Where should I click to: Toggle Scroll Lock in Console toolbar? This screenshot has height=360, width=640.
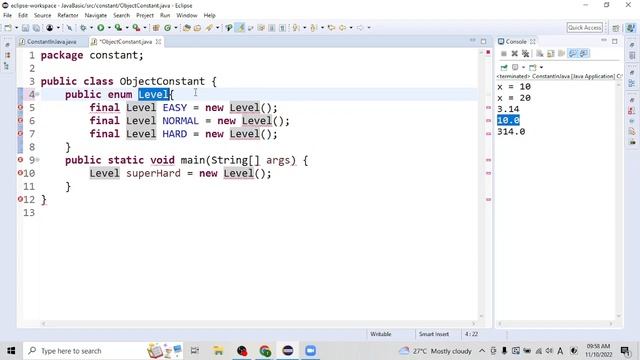click(x=551, y=53)
